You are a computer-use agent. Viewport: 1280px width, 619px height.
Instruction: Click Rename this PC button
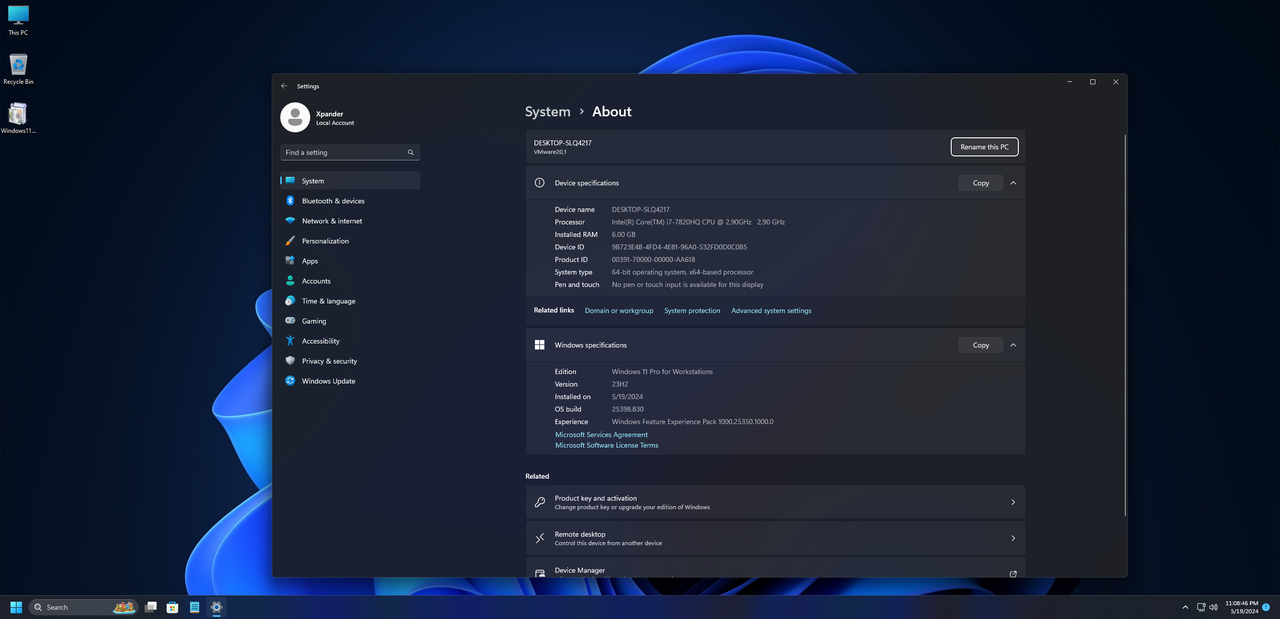(x=985, y=147)
